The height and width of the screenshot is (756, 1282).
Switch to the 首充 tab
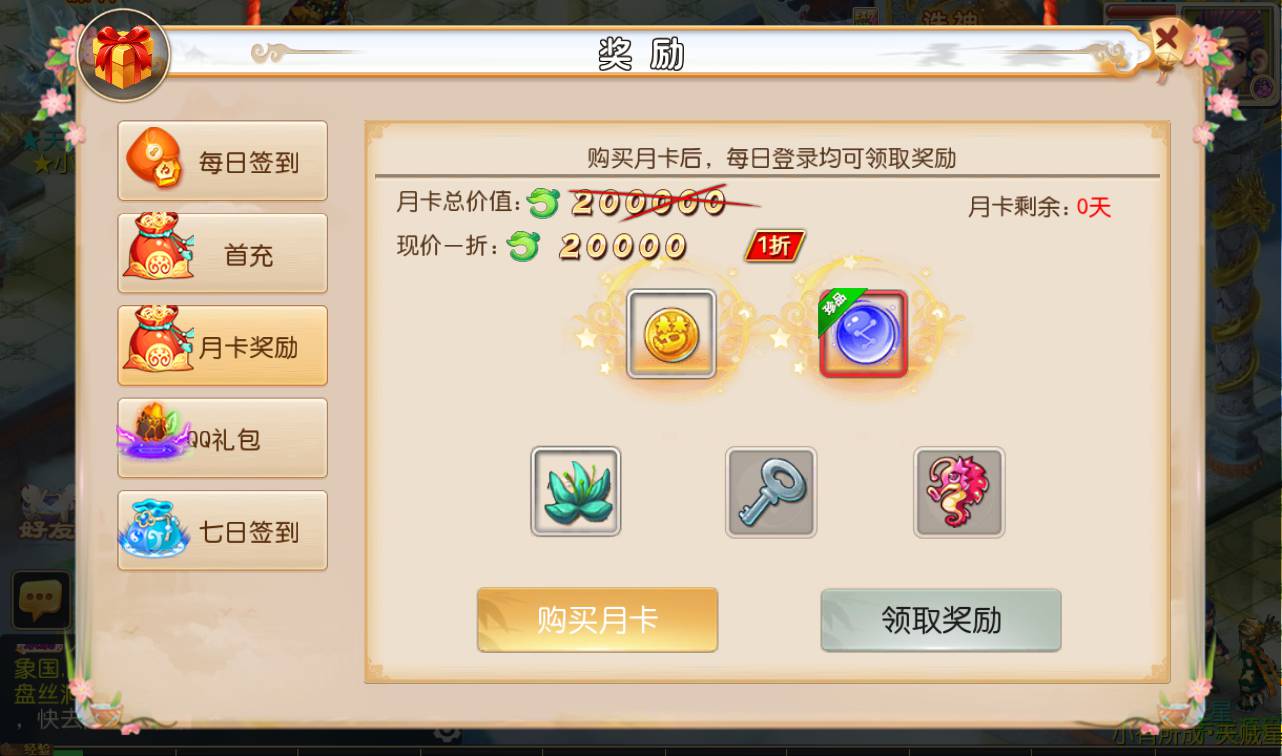223,253
